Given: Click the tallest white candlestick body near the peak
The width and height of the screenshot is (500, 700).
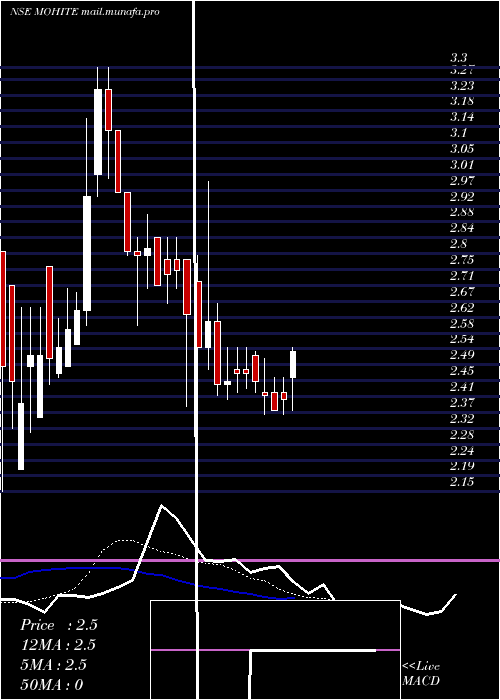Looking at the screenshot, I should [x=98, y=132].
